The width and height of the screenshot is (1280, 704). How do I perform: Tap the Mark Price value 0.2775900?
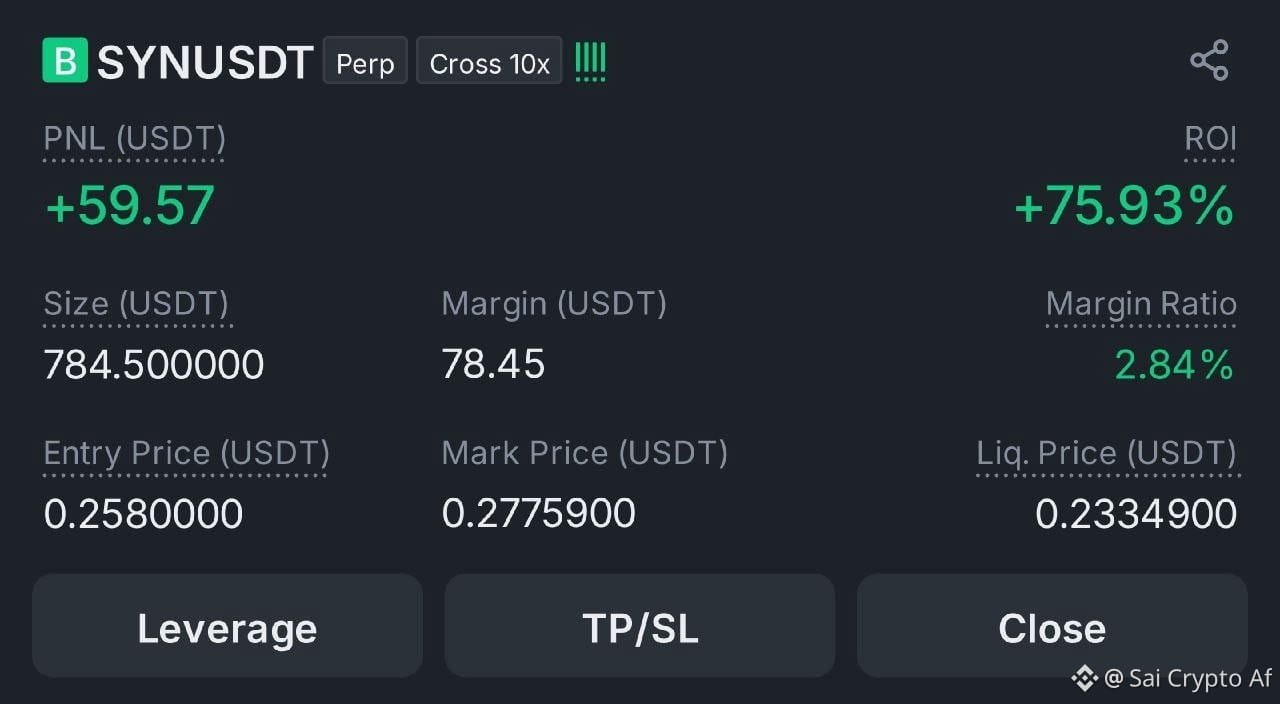click(539, 514)
